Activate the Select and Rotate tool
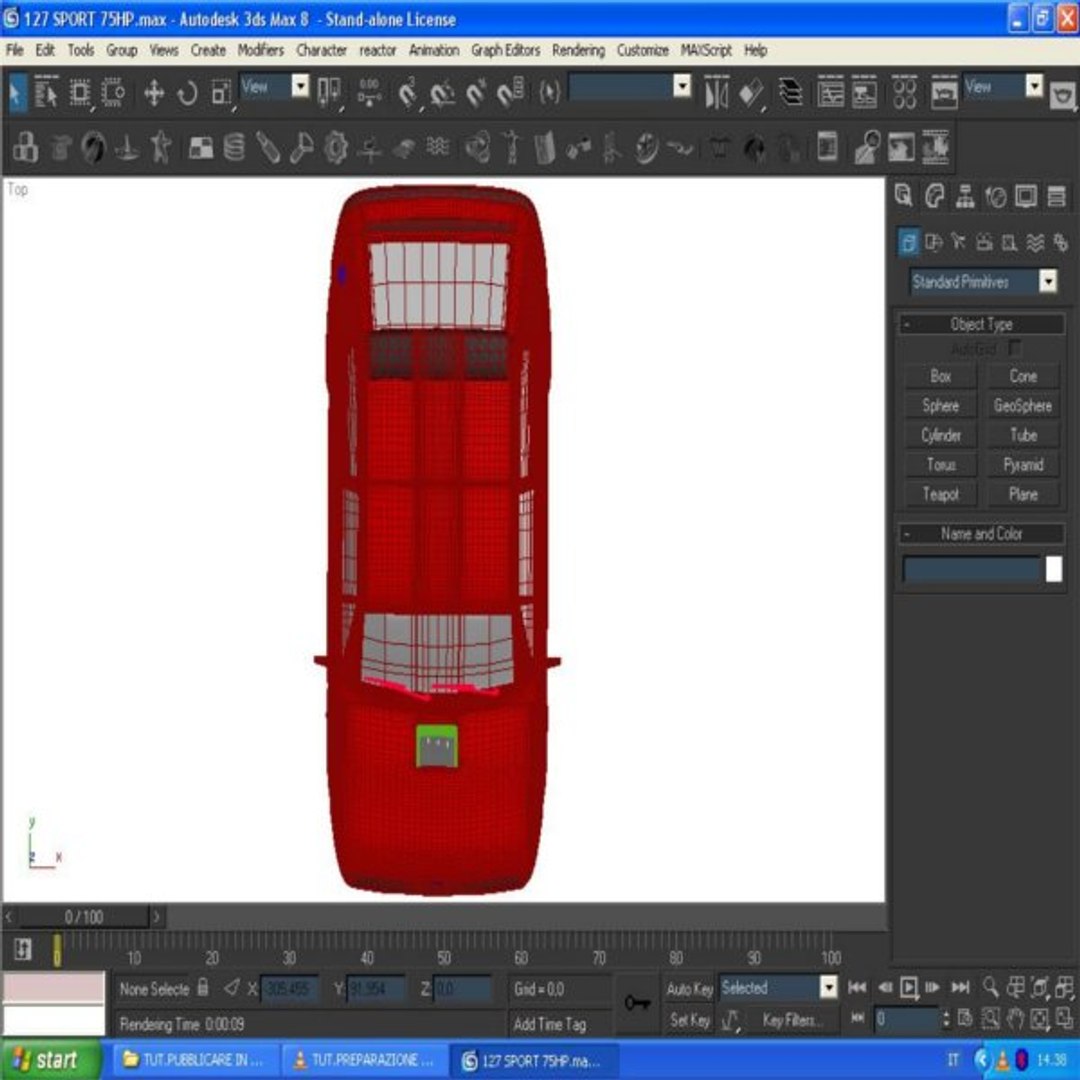The width and height of the screenshot is (1080, 1080). (x=187, y=93)
